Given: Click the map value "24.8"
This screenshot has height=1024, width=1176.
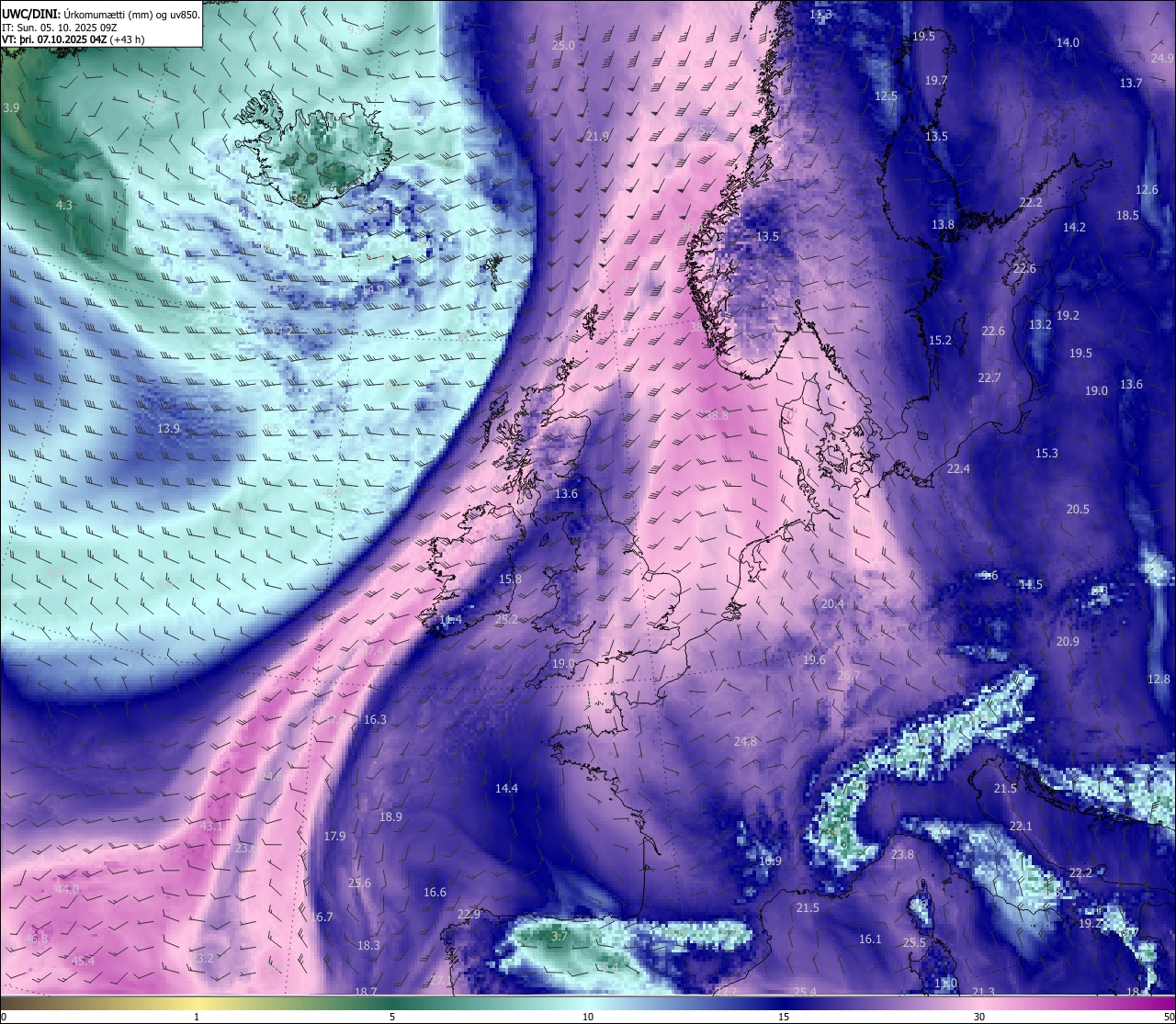Looking at the screenshot, I should [x=745, y=742].
